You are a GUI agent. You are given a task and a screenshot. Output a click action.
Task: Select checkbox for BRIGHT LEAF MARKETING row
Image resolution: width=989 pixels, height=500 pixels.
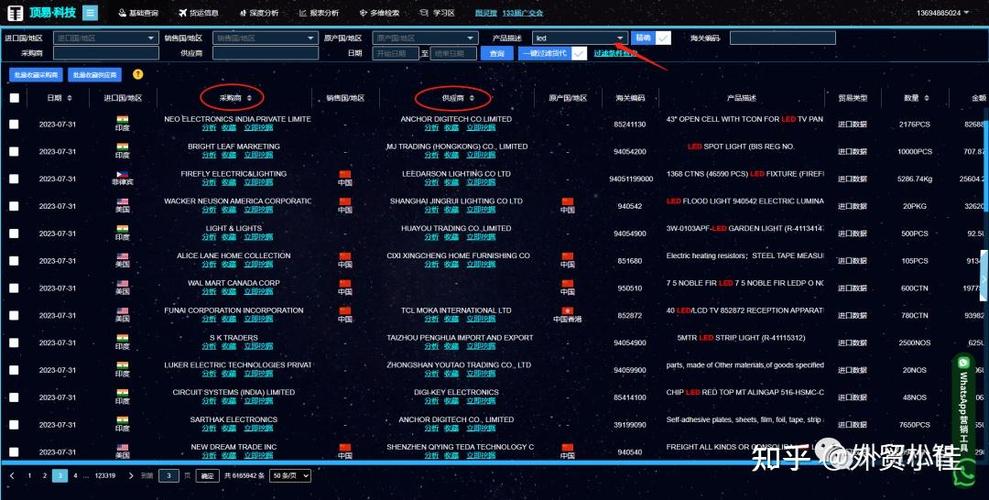pyautogui.click(x=14, y=151)
